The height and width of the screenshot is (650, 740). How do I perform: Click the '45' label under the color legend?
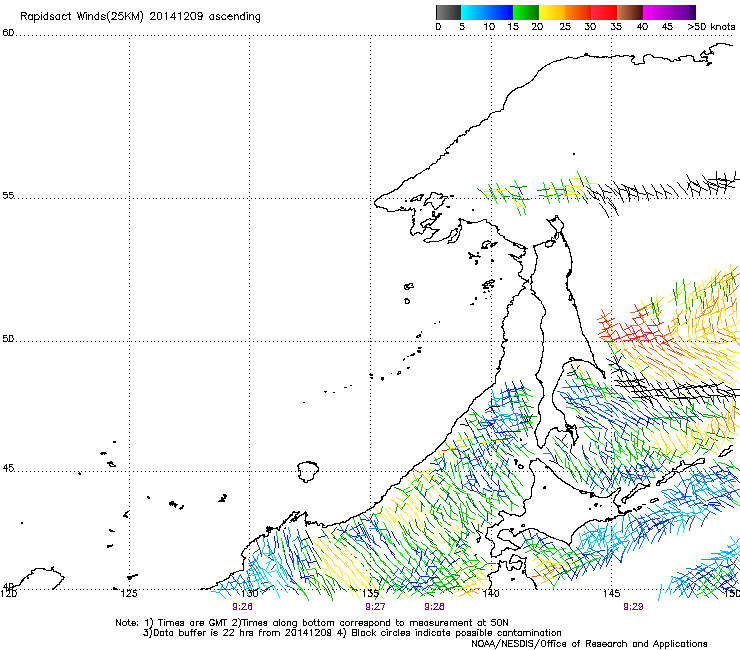click(667, 27)
